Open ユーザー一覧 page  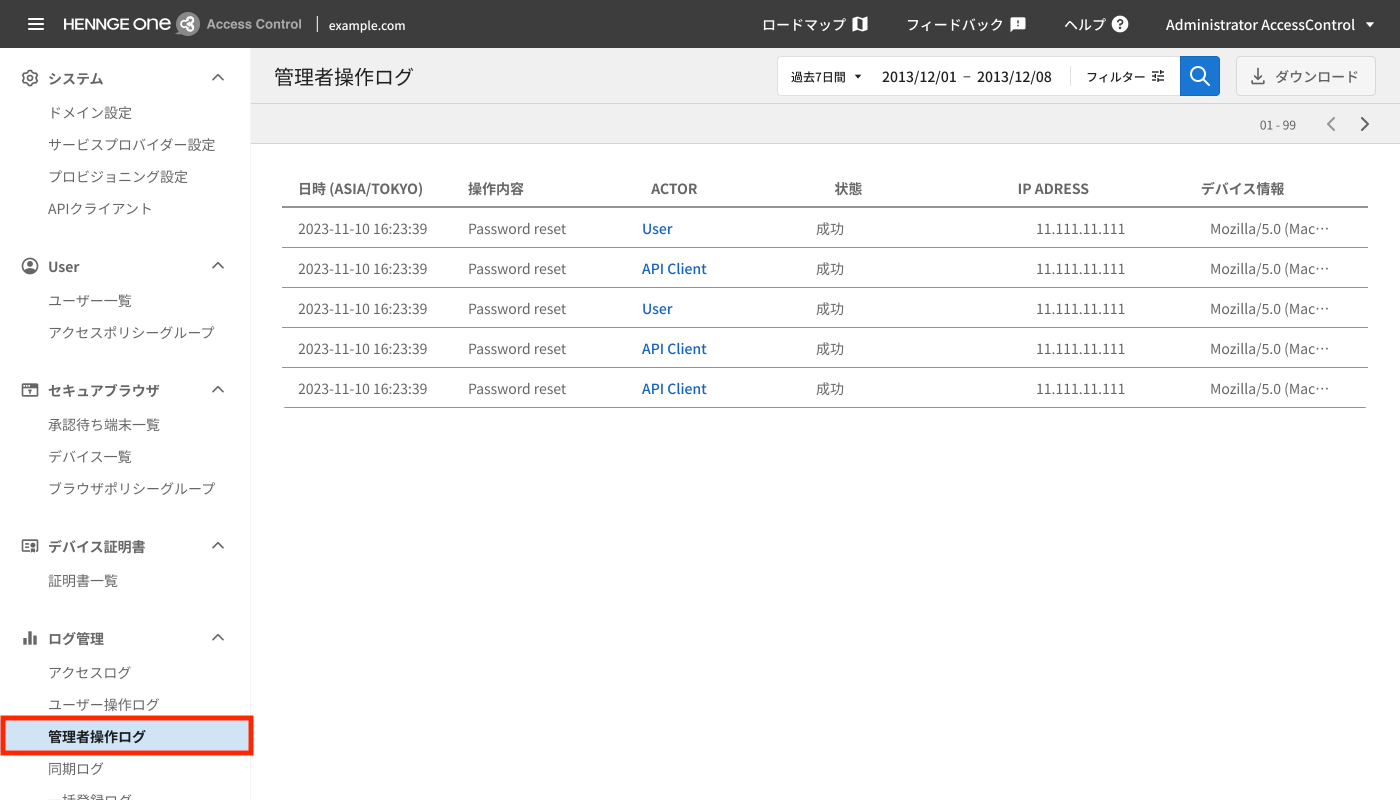point(90,301)
